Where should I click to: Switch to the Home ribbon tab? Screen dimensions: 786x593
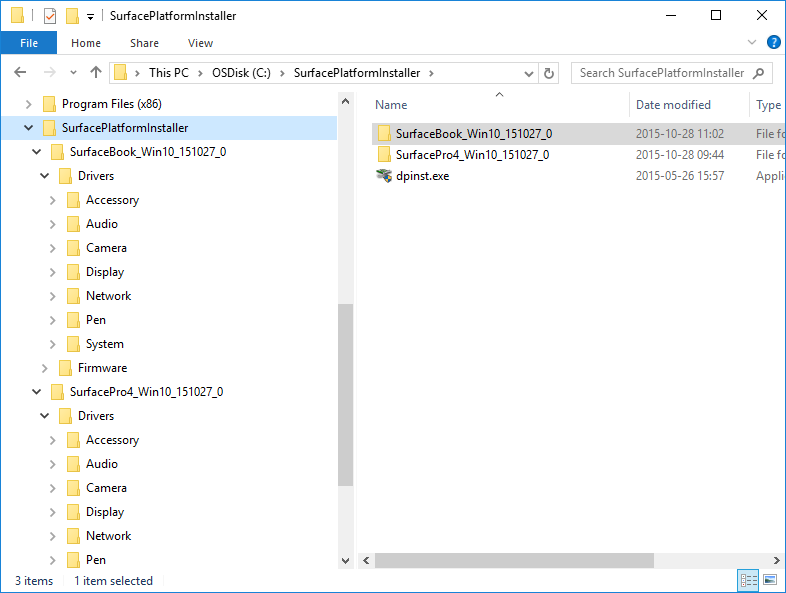point(86,43)
